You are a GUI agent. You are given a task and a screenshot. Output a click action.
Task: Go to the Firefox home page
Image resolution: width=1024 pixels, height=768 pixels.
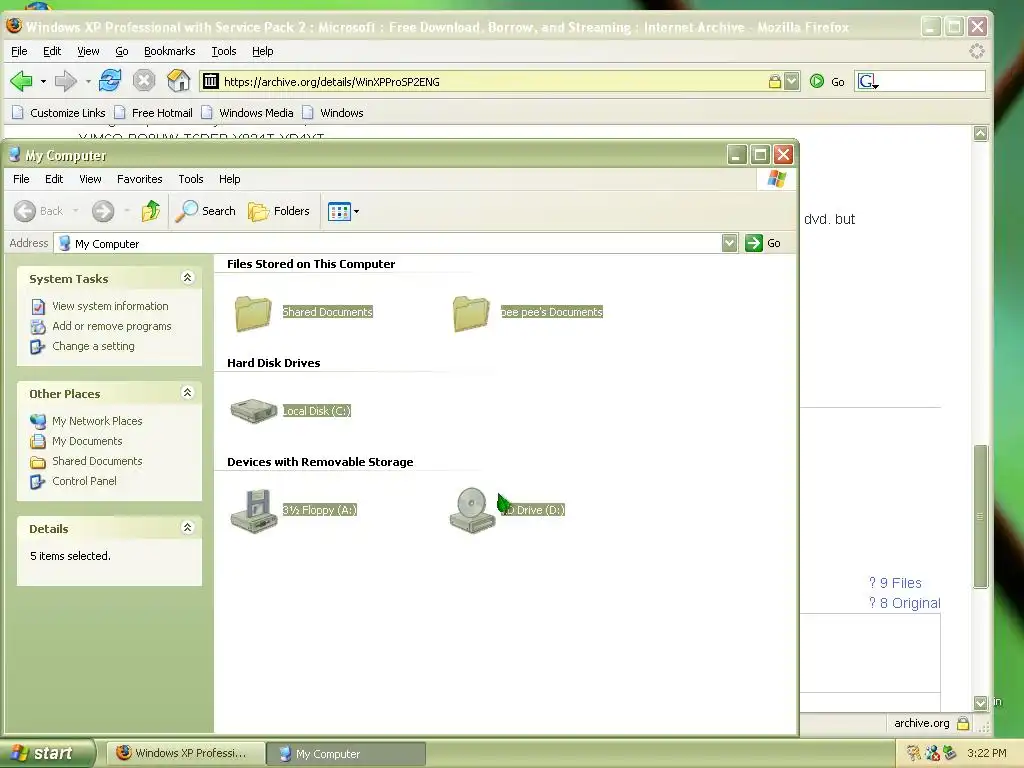178,81
